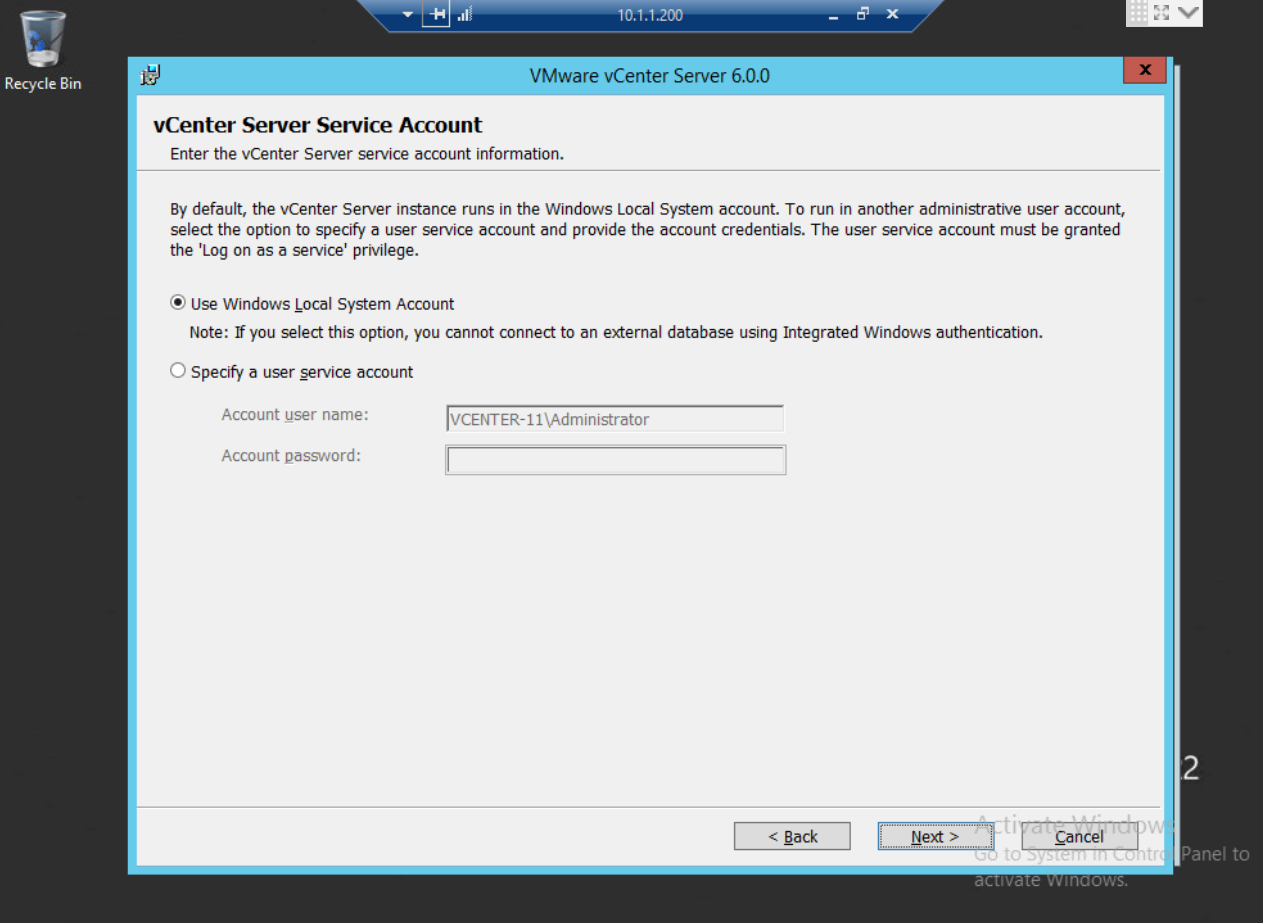
Task: Click the 'Account password:' label
Action: [x=291, y=455]
